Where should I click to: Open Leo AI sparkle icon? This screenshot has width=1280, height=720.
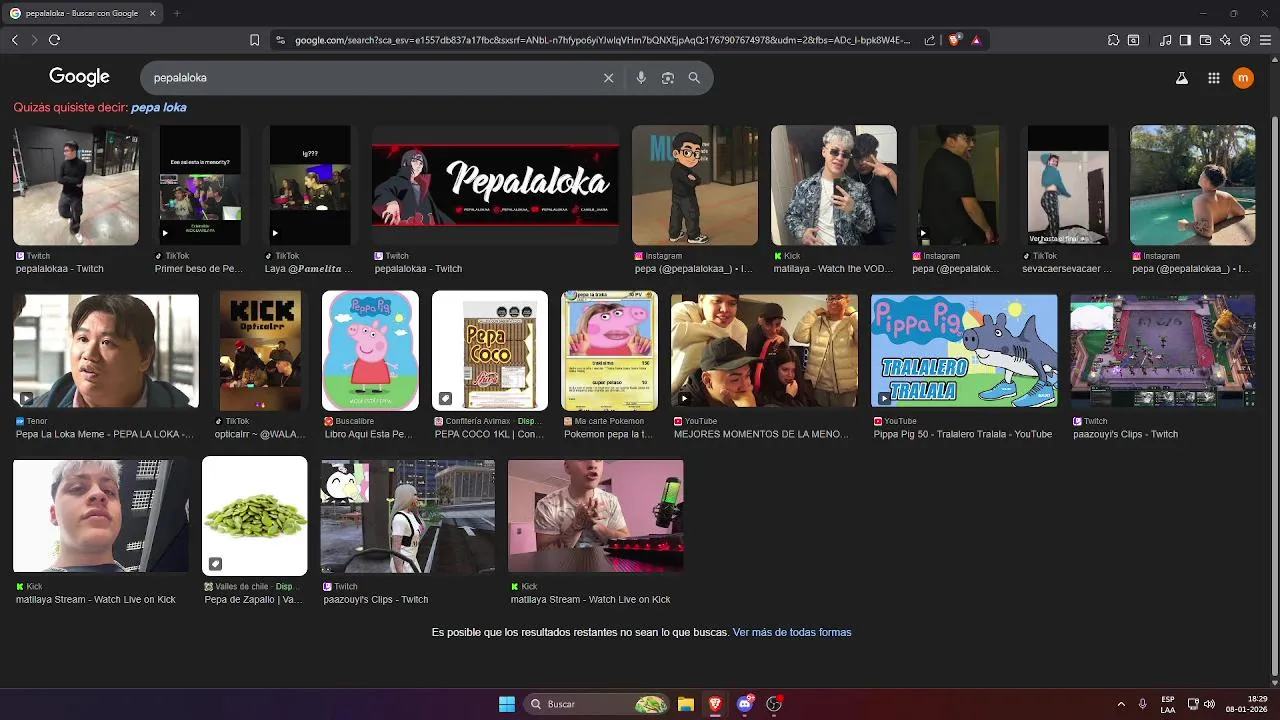point(1225,40)
